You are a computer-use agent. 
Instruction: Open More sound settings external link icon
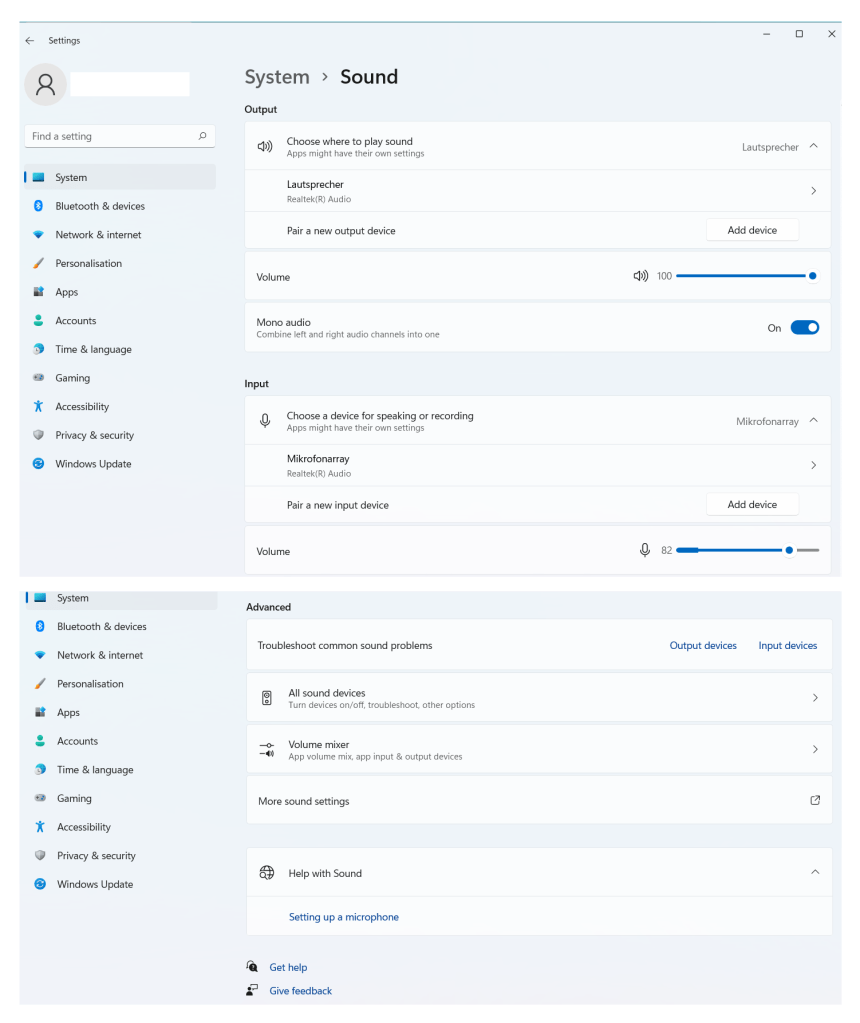coord(815,800)
